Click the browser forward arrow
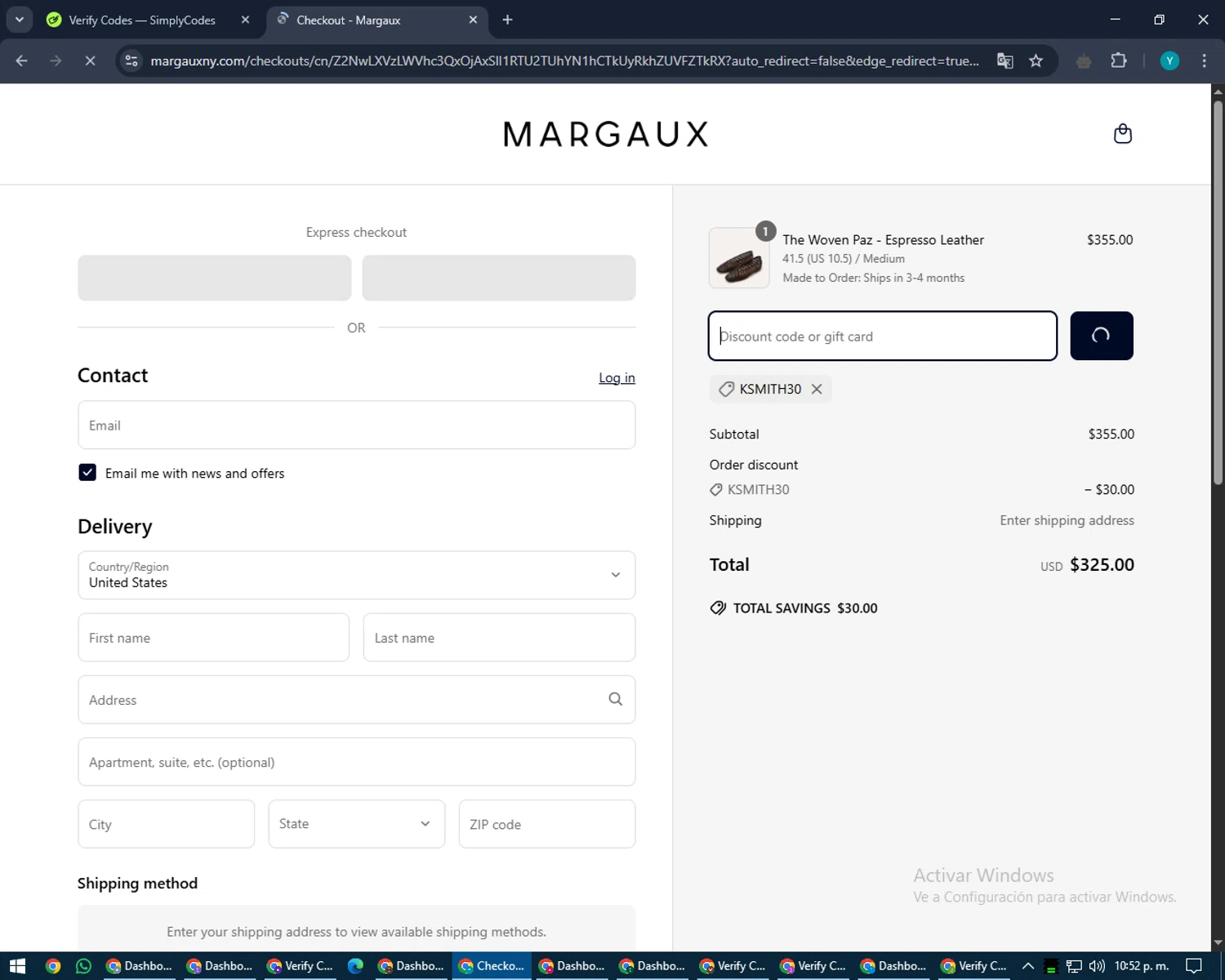Image resolution: width=1225 pixels, height=980 pixels. 56,60
